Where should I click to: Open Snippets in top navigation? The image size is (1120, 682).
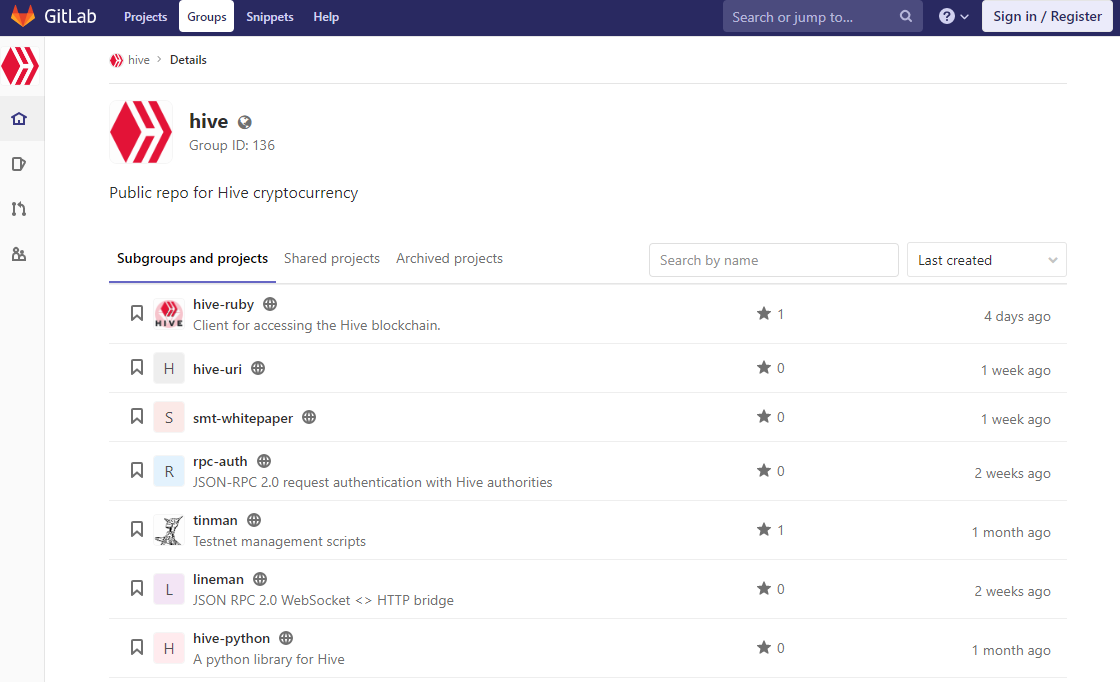270,16
